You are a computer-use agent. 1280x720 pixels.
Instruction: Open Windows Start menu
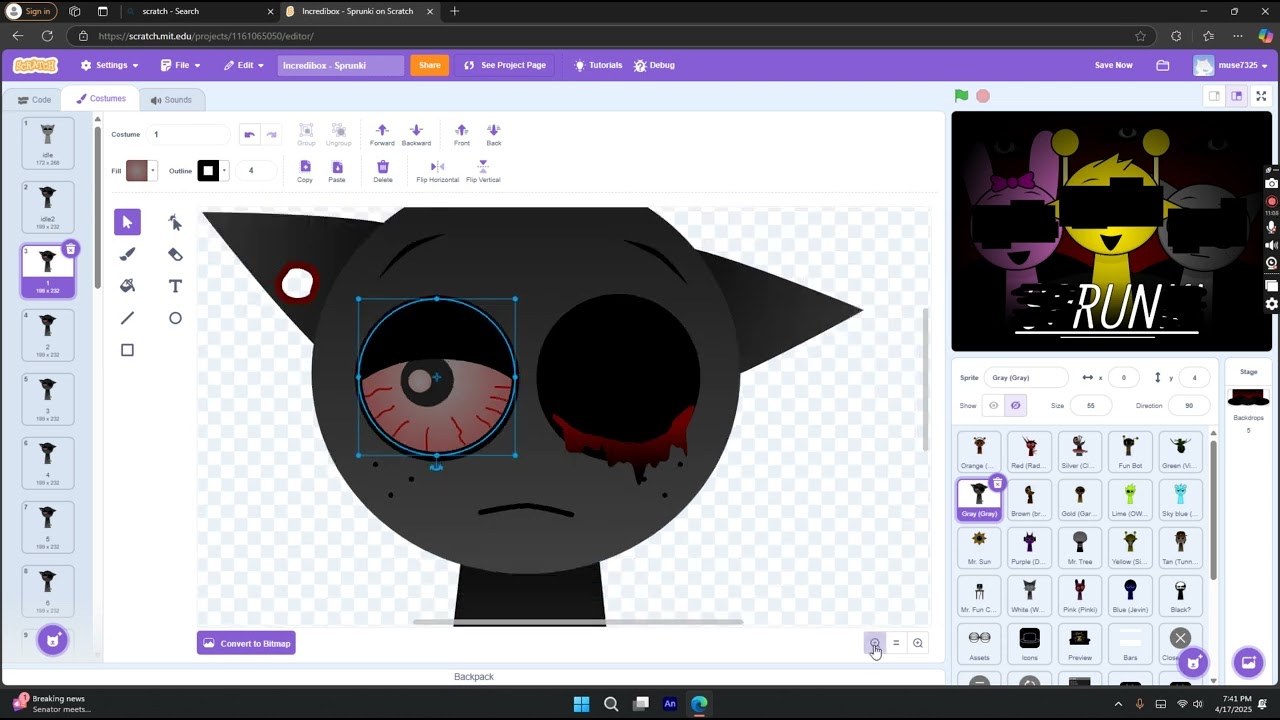coord(581,704)
